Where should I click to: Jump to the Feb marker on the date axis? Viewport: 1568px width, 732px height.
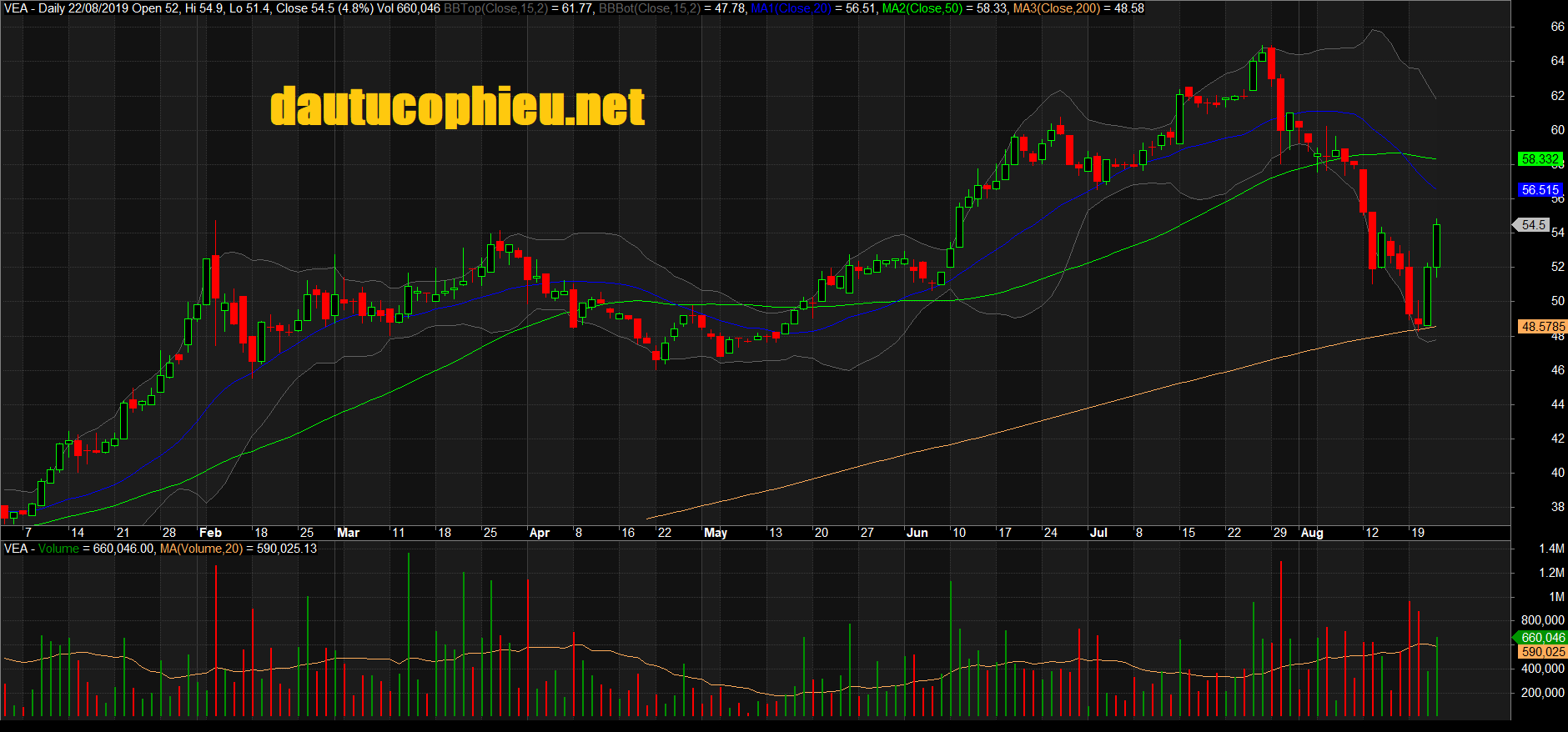click(x=210, y=533)
